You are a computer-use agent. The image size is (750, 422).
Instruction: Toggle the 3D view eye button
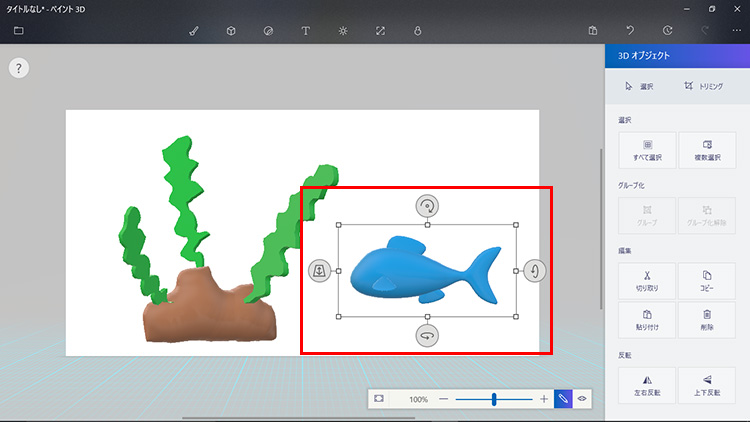pyautogui.click(x=582, y=399)
